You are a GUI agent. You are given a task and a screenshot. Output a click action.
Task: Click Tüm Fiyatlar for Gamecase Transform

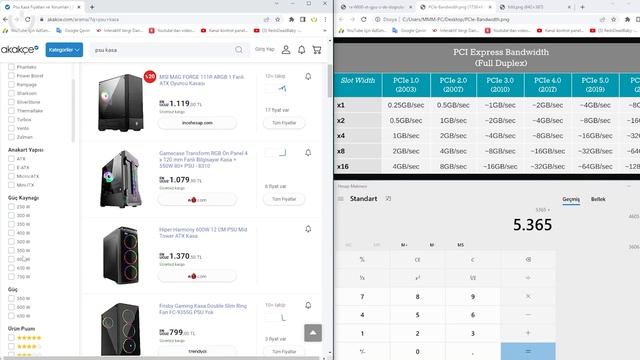point(284,199)
